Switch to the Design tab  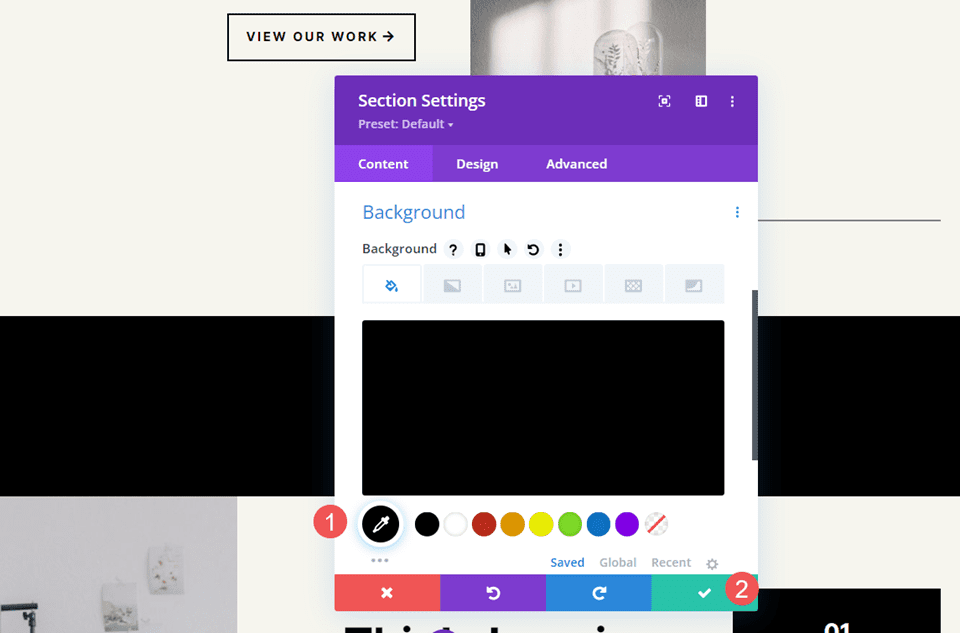click(477, 163)
